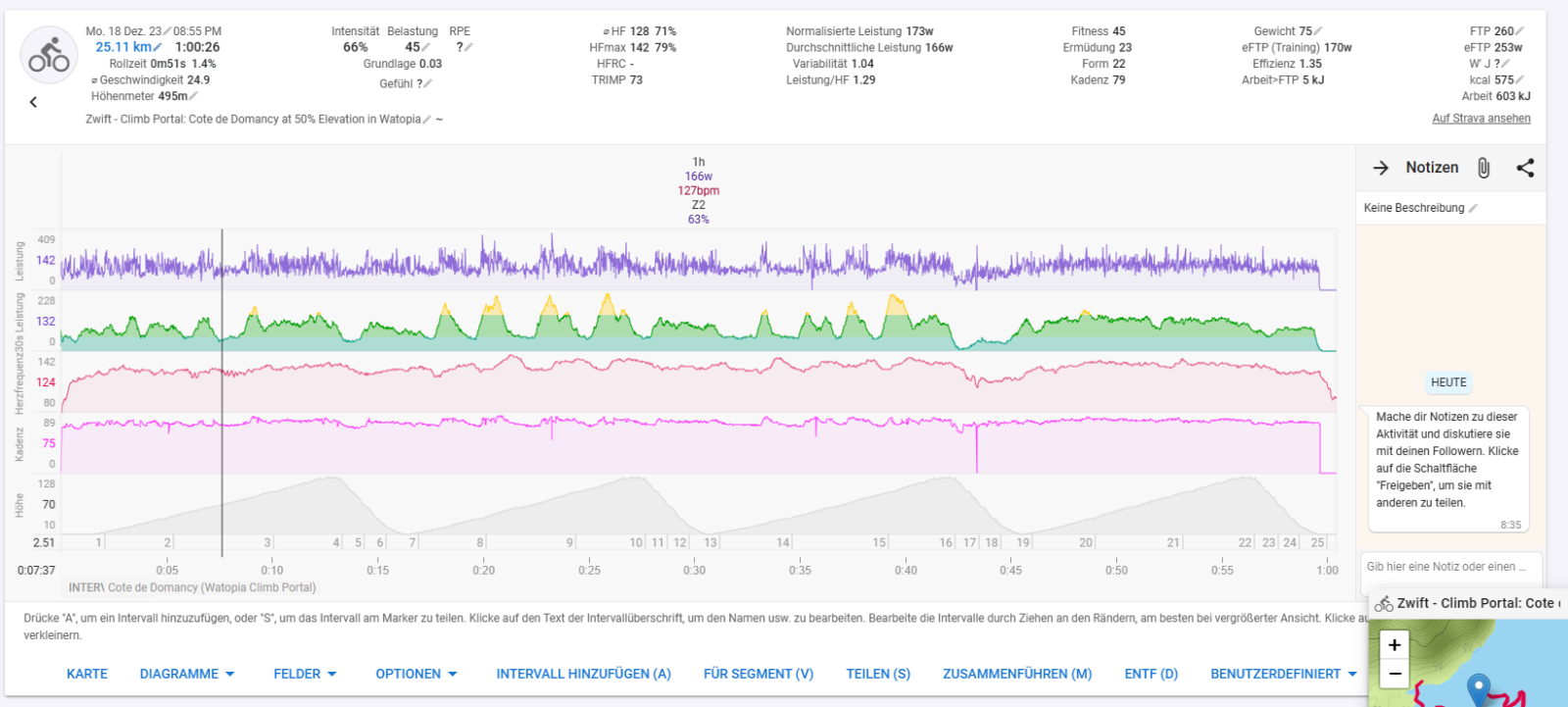The width and height of the screenshot is (1568, 707).
Task: Click into the note input field
Action: [x=1446, y=567]
